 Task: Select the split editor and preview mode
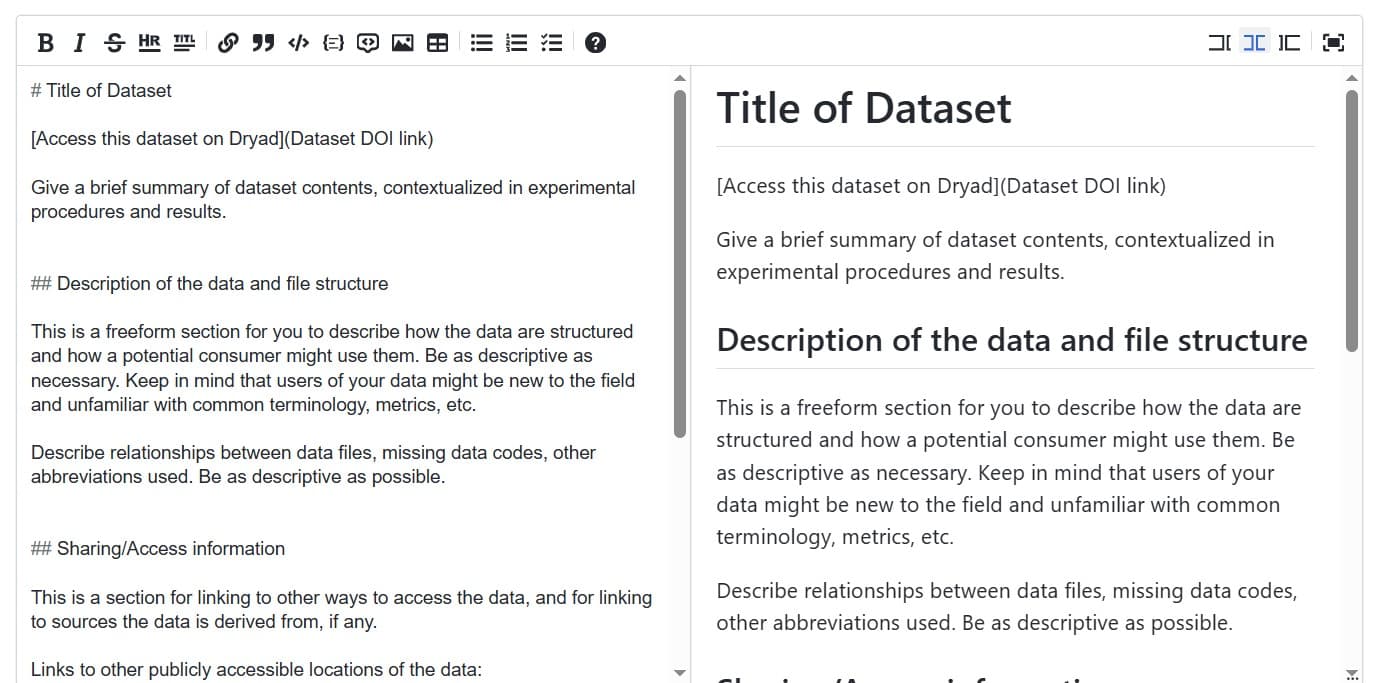point(1254,42)
